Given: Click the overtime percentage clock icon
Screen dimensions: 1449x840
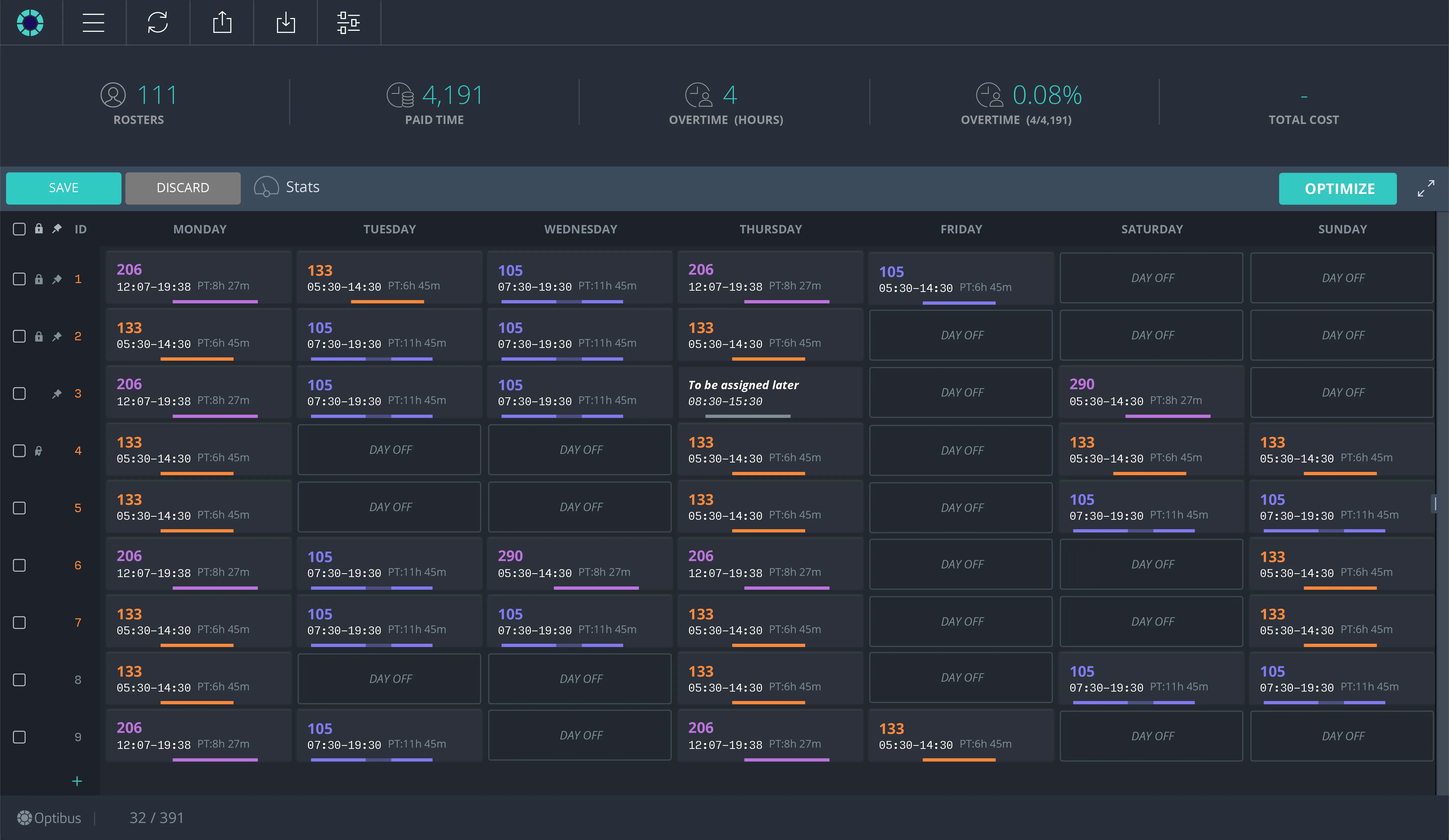Looking at the screenshot, I should 989,95.
